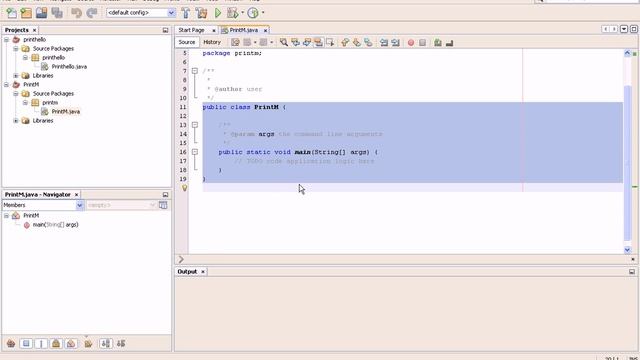The image size is (640, 360).
Task: Select main(String[] args) in Navigator
Action: (x=56, y=224)
